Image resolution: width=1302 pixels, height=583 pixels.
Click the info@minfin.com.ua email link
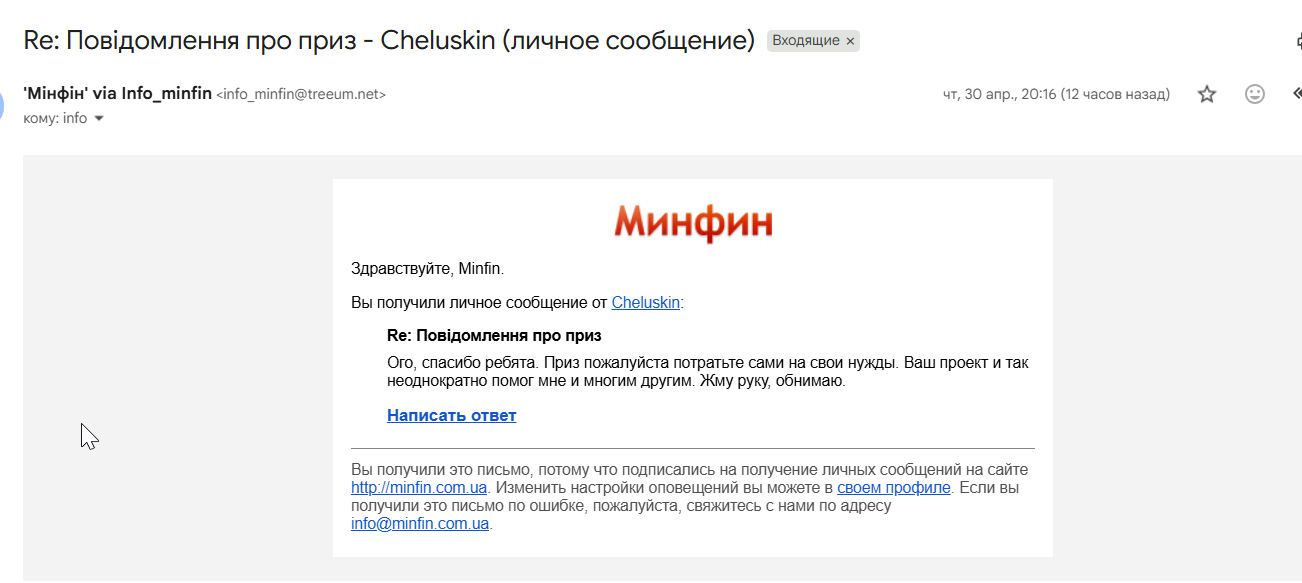[x=420, y=523]
